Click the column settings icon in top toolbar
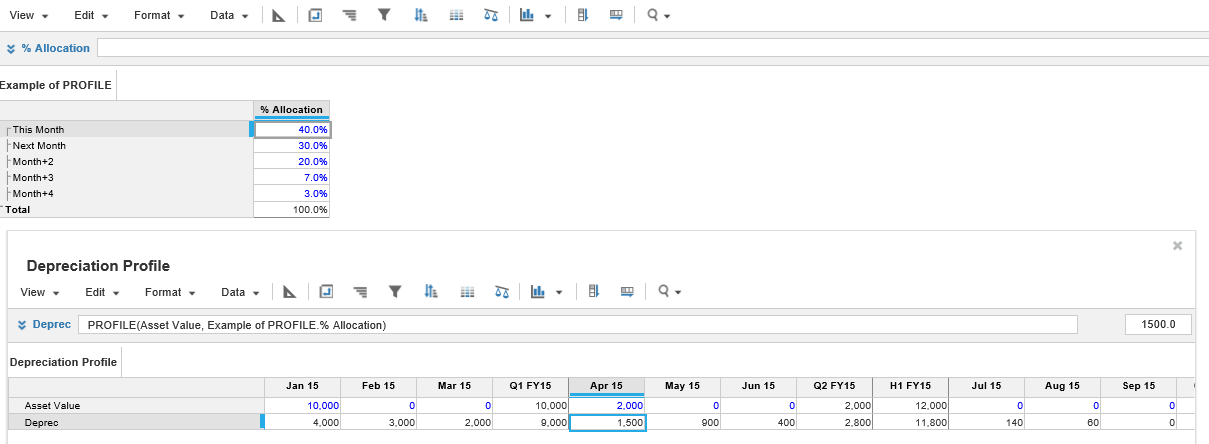Screen dimensions: 1209x444 [581, 16]
